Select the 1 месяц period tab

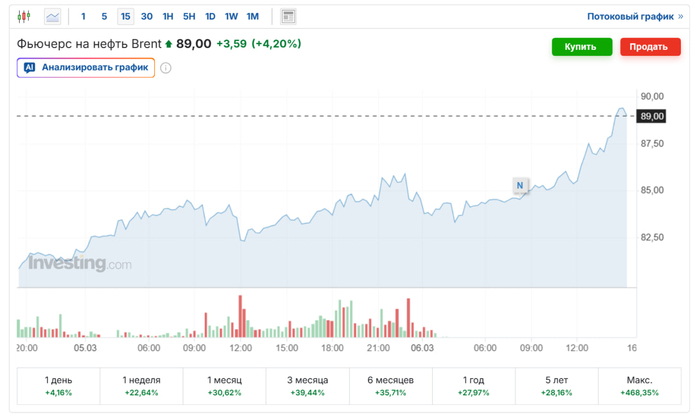(x=224, y=387)
